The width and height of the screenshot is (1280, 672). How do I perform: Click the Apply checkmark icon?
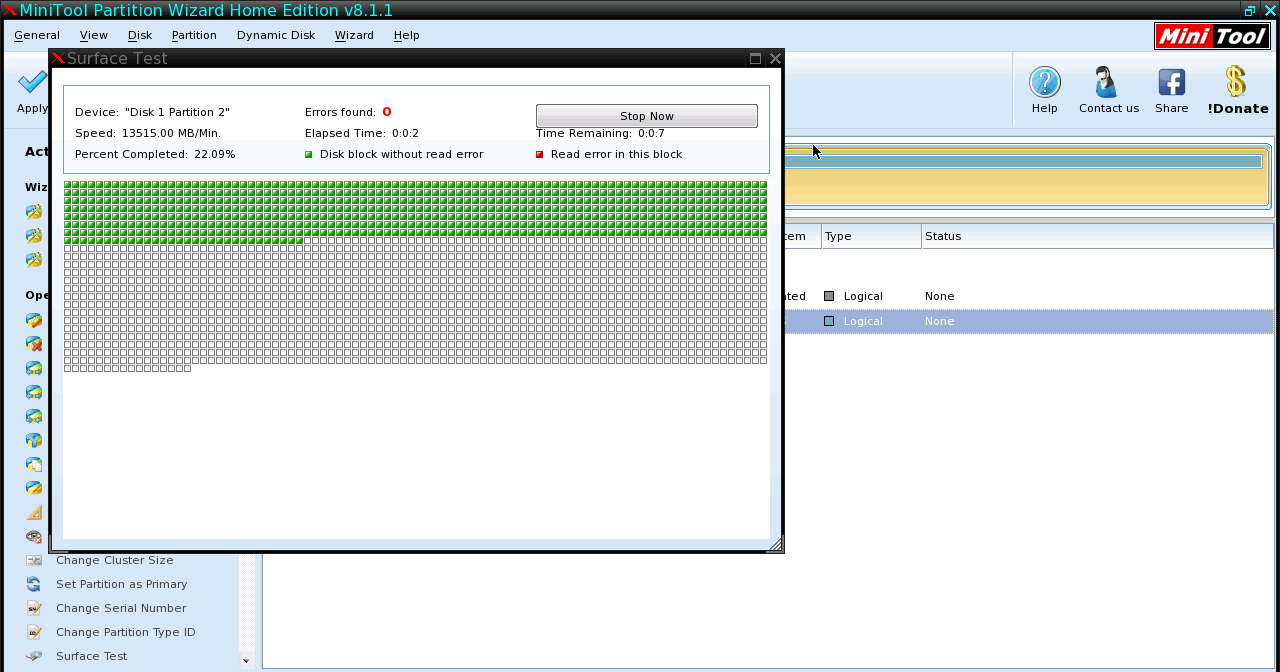coord(32,83)
